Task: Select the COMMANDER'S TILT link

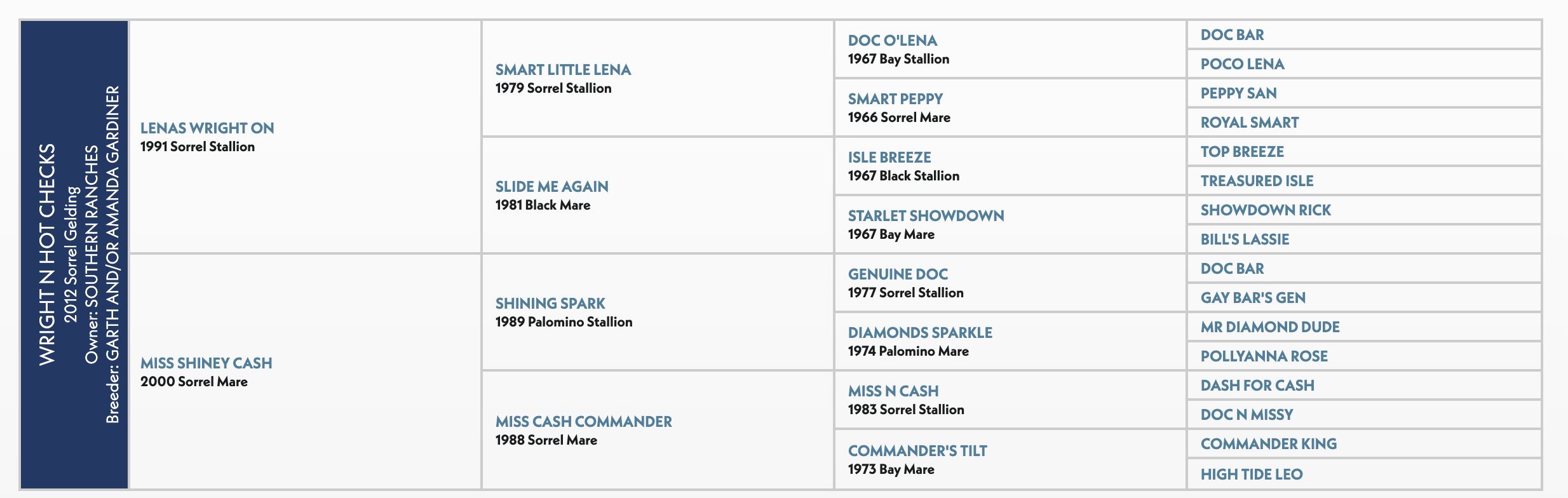Action: point(917,451)
